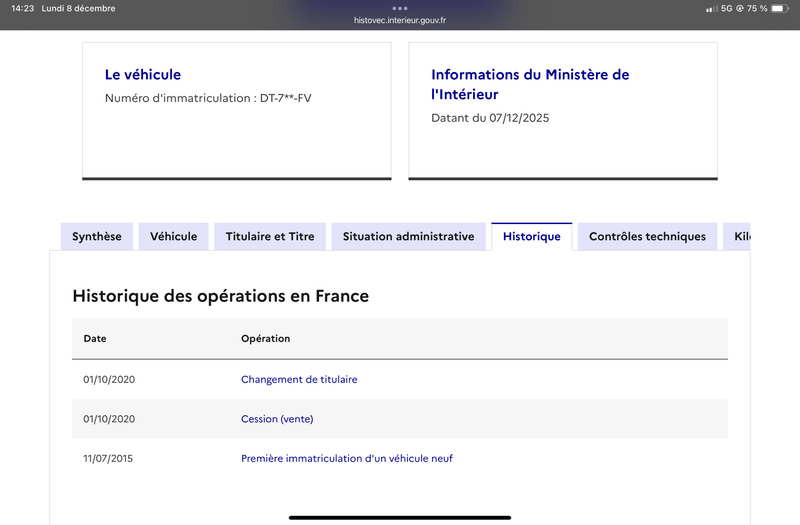Open the Synthèse tab
This screenshot has width=800, height=525.
coord(97,237)
